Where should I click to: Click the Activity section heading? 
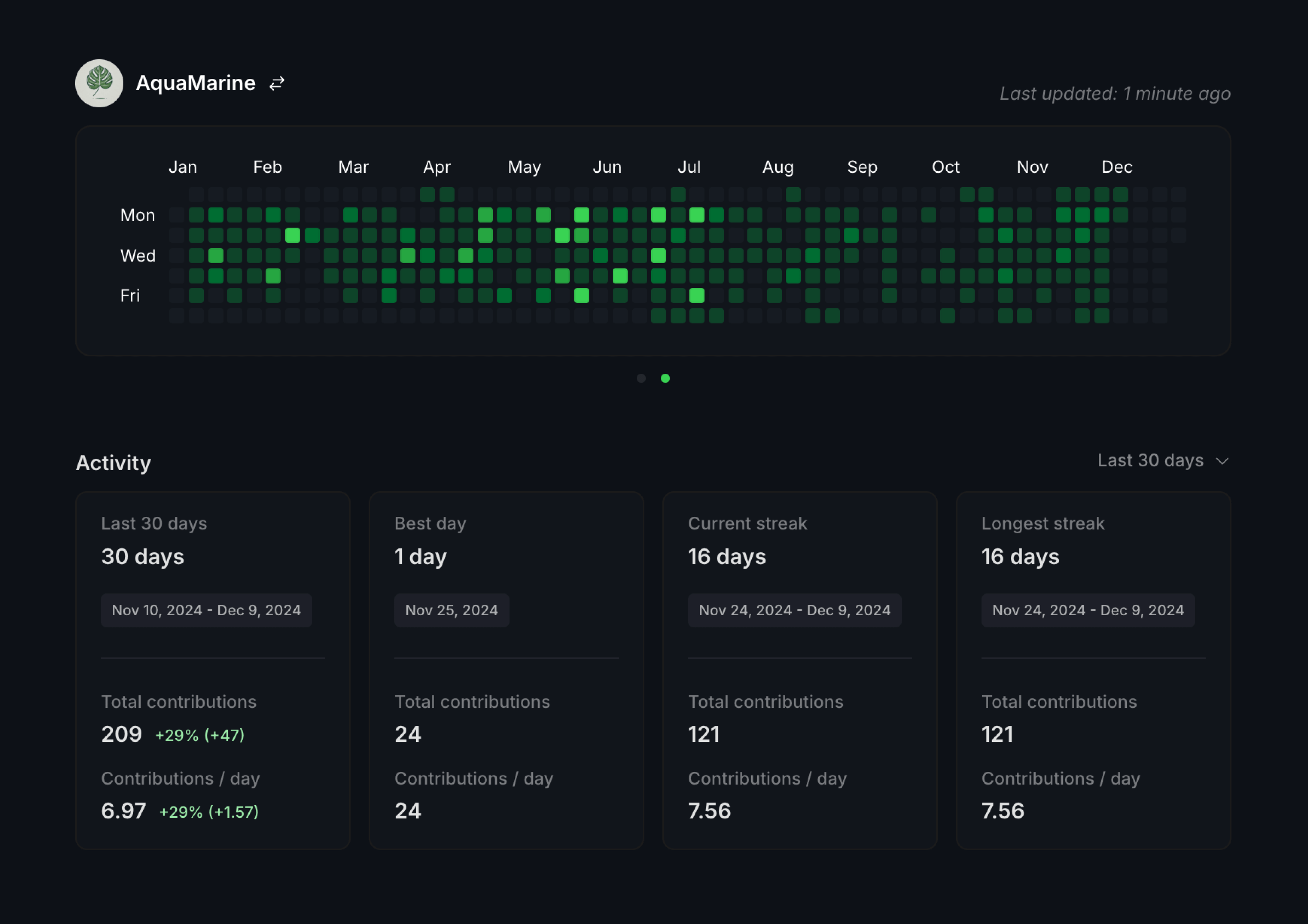pos(113,463)
